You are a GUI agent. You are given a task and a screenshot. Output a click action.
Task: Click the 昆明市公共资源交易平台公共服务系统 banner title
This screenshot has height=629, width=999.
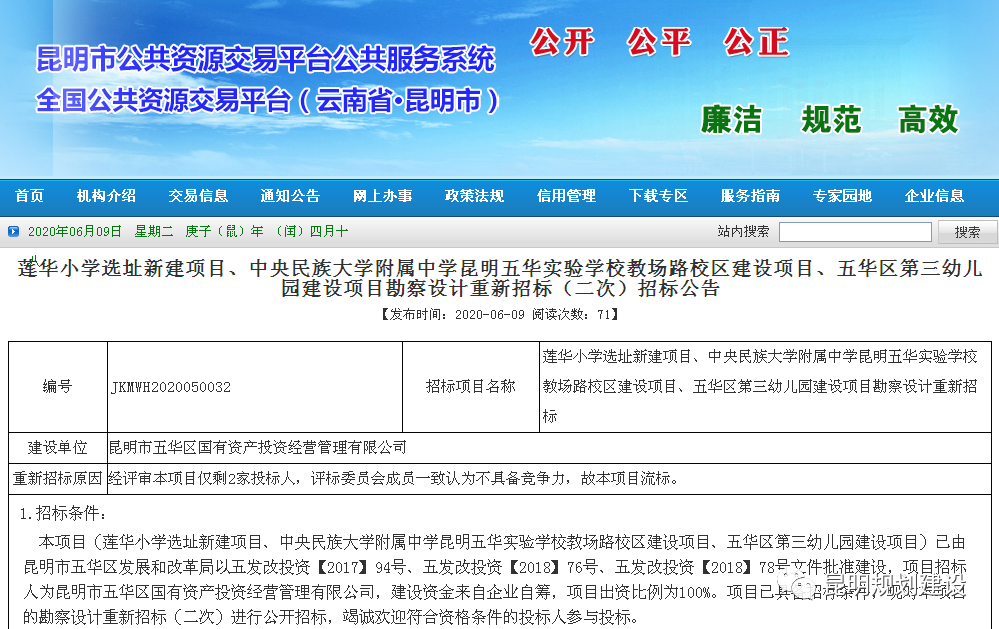click(265, 59)
